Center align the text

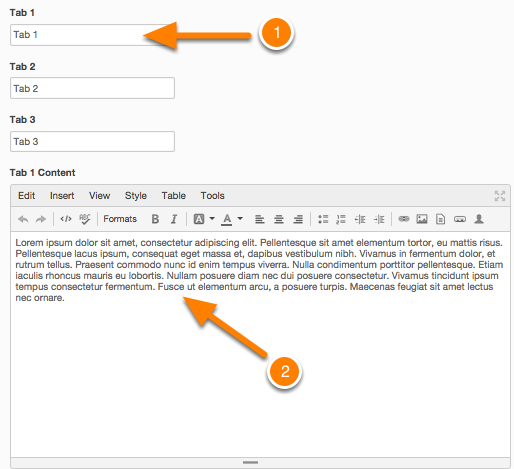[x=279, y=219]
